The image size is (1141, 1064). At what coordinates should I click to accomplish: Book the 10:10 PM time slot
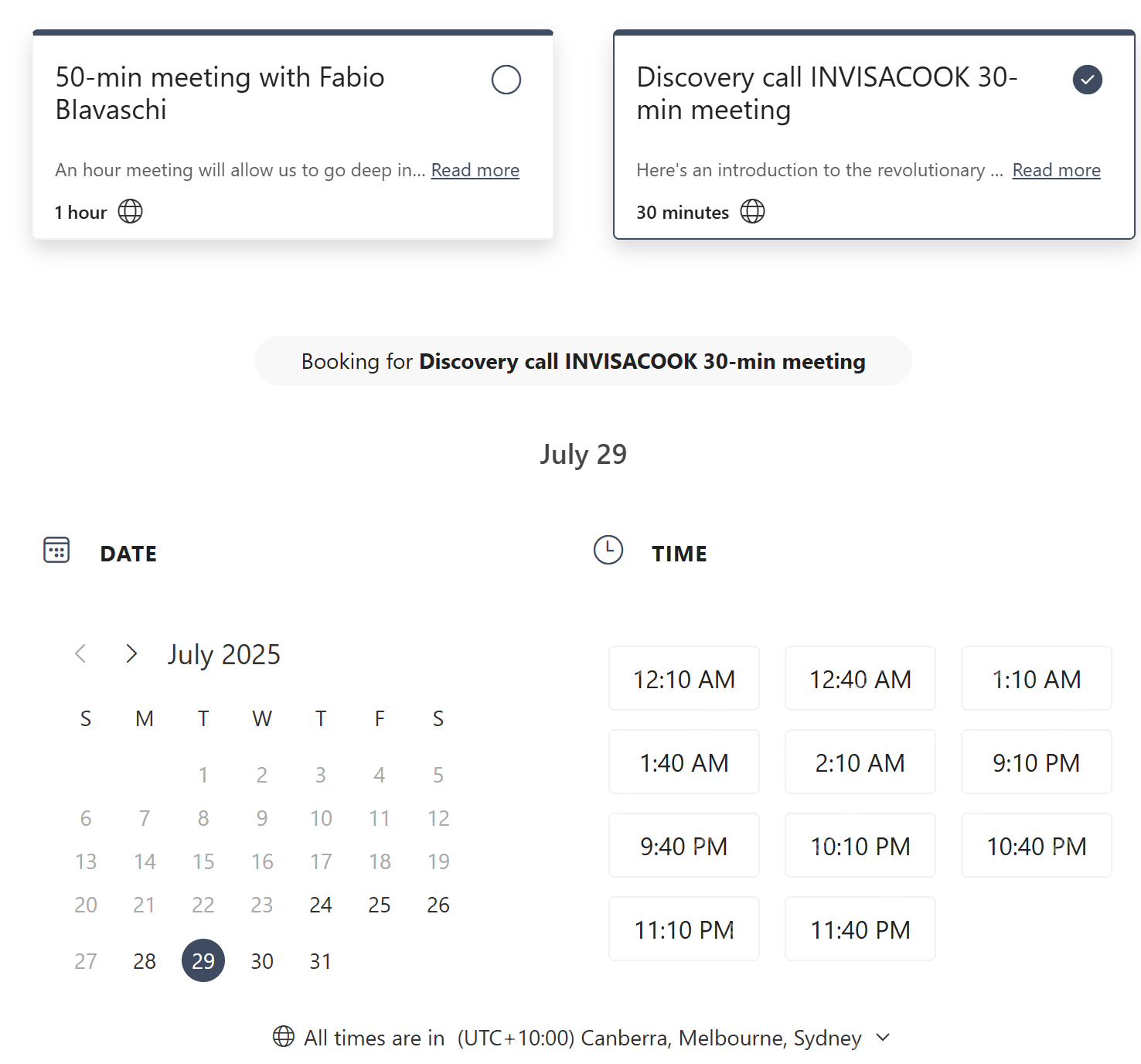(860, 846)
